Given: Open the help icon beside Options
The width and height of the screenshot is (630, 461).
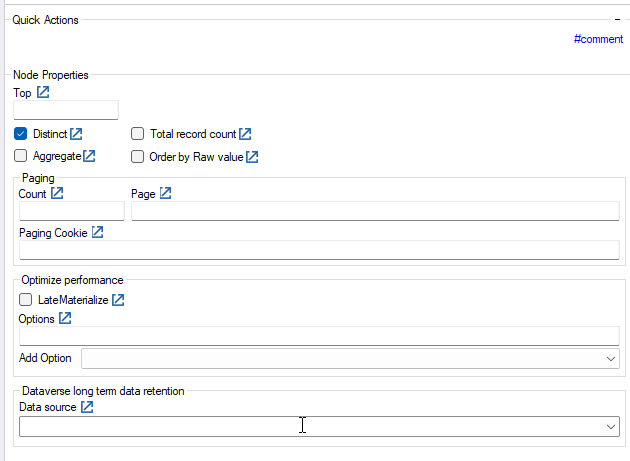Looking at the screenshot, I should tap(65, 318).
